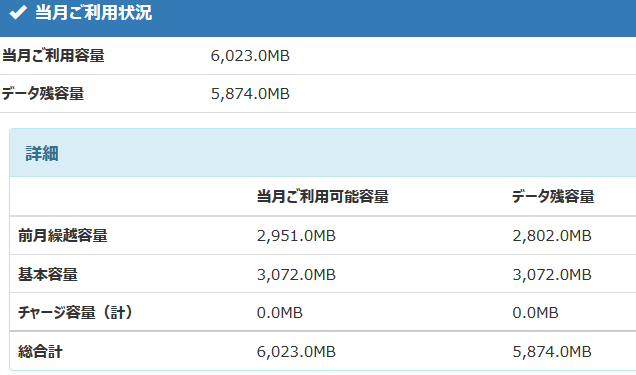Click the 5,874.0MB value under 当月ご利用容量
The image size is (636, 375).
pyautogui.click(x=250, y=94)
